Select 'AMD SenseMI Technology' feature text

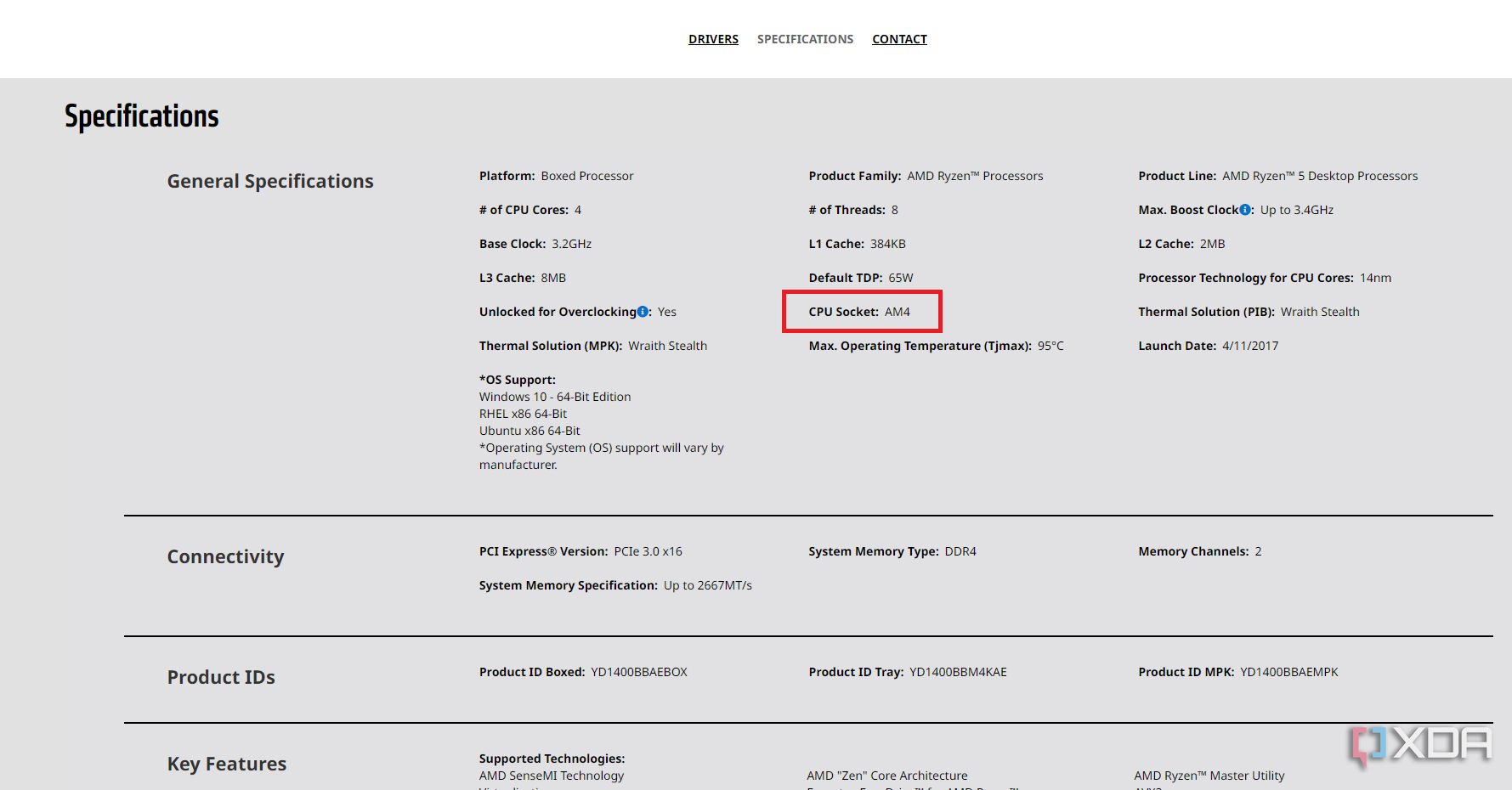(x=552, y=776)
